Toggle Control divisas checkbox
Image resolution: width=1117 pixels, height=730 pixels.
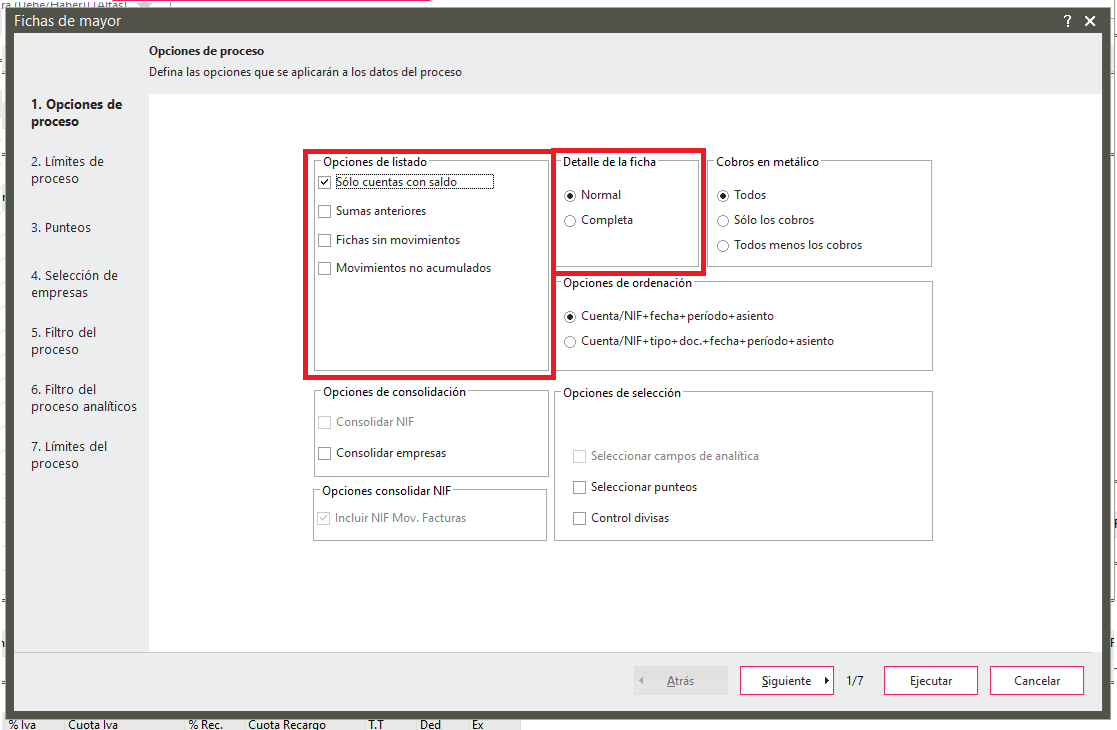(579, 519)
